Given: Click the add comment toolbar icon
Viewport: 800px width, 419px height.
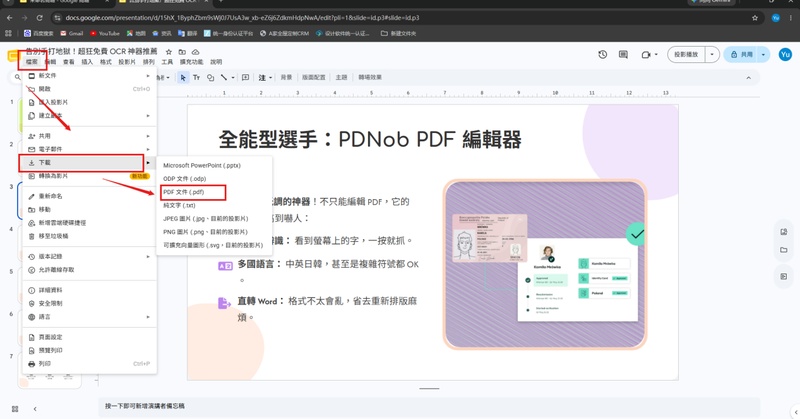Looking at the screenshot, I should [x=245, y=78].
